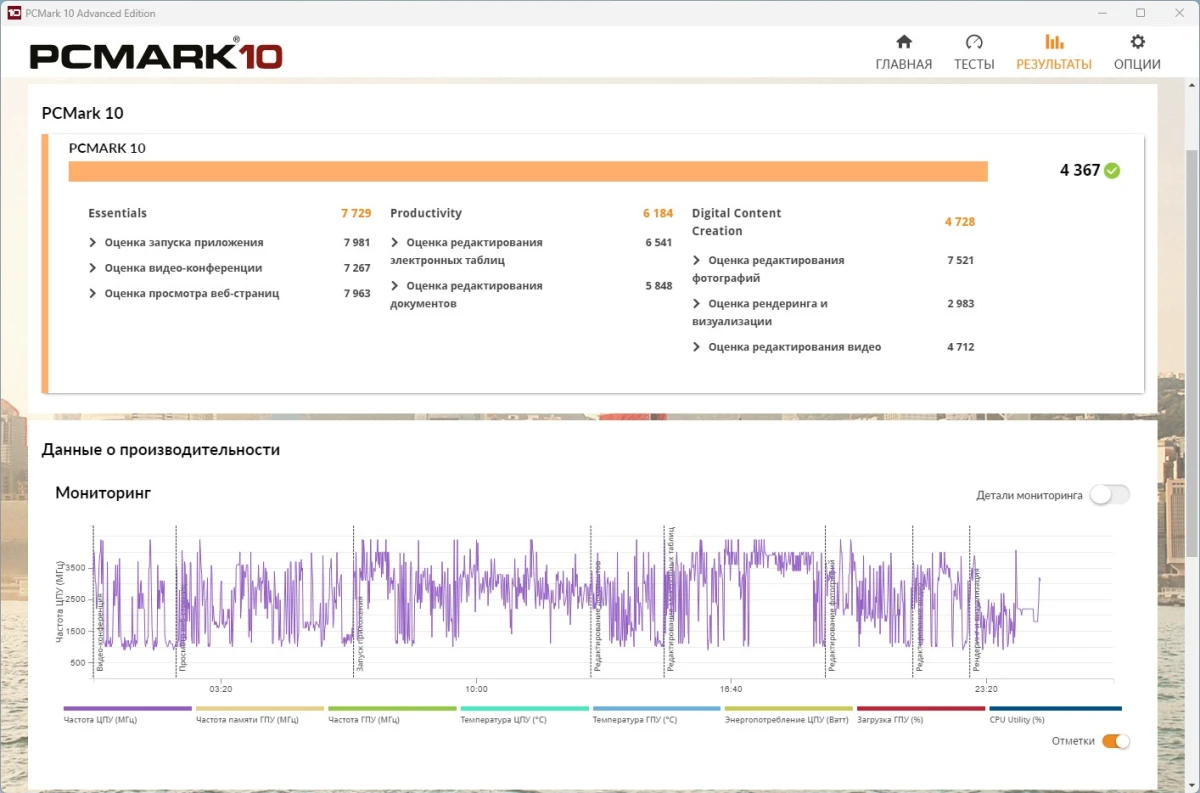Click the 23:20 time label on chart
The height and width of the screenshot is (793, 1200).
click(x=986, y=689)
